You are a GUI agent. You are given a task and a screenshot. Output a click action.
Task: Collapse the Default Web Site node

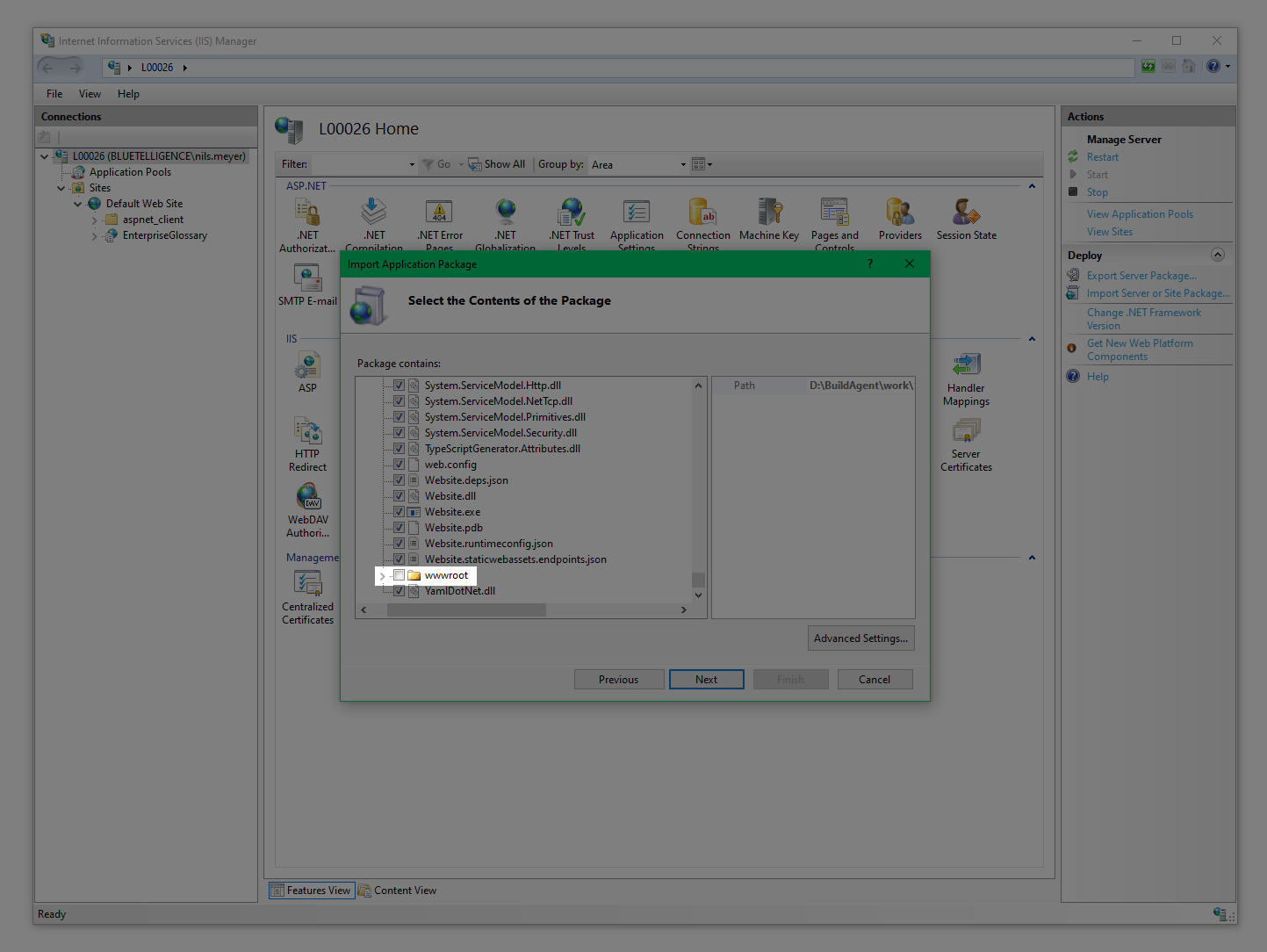(78, 204)
